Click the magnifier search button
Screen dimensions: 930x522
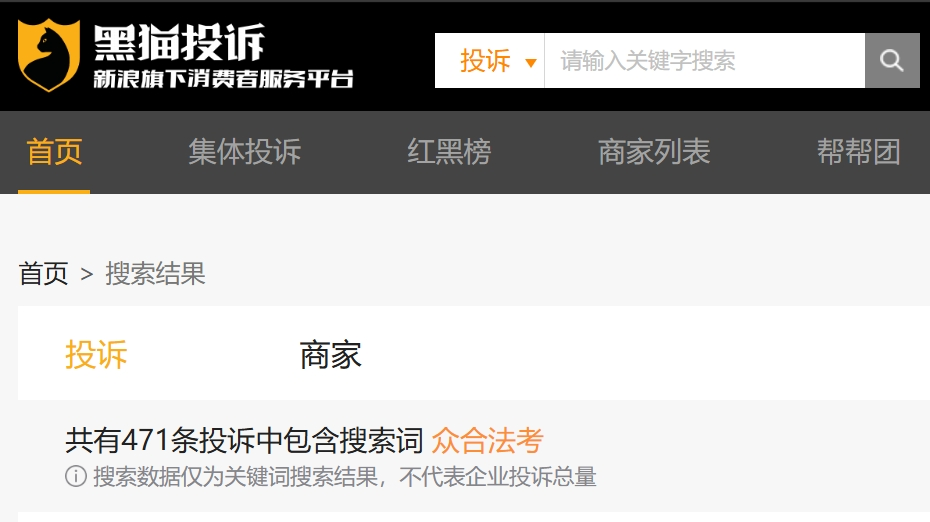pos(892,61)
